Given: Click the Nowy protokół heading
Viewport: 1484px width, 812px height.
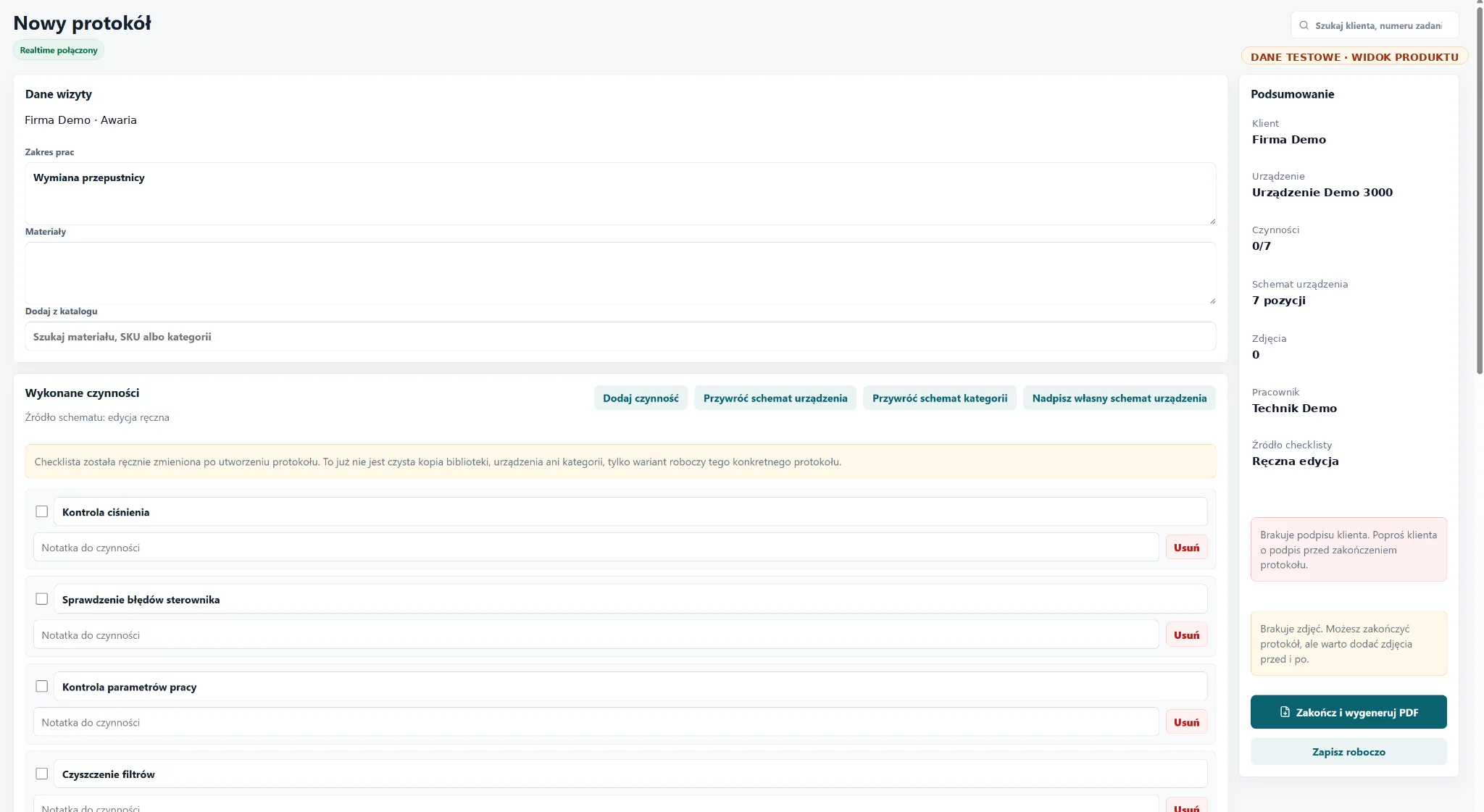Looking at the screenshot, I should point(82,23).
